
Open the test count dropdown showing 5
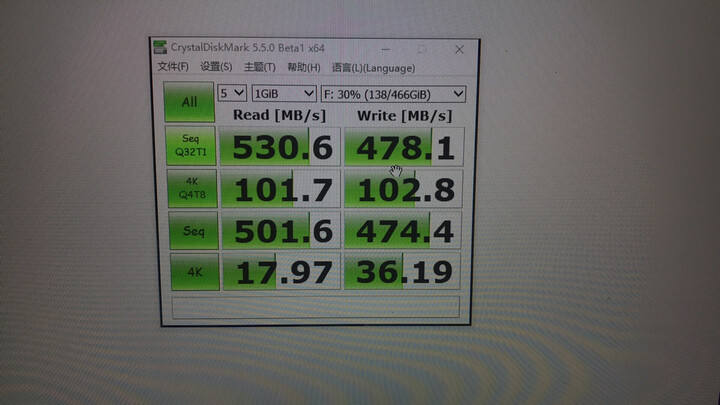click(232, 93)
